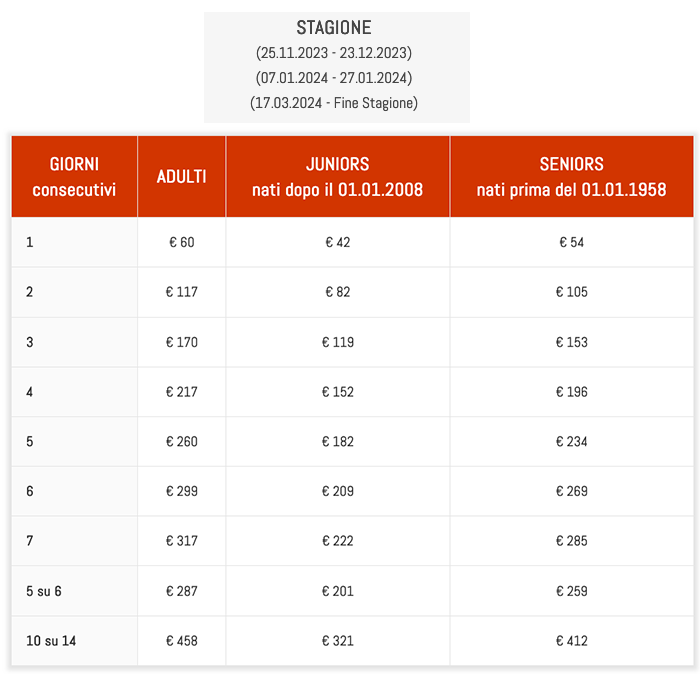The height and width of the screenshot is (700, 700).
Task: Click the SENIORS nati prima del 01.01.1958 header
Action: (571, 177)
